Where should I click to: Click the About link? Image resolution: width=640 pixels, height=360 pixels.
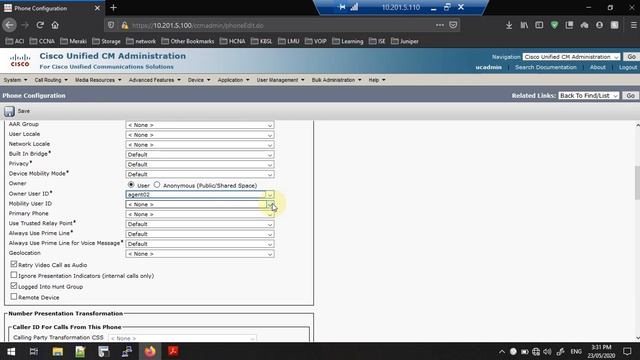[598, 67]
